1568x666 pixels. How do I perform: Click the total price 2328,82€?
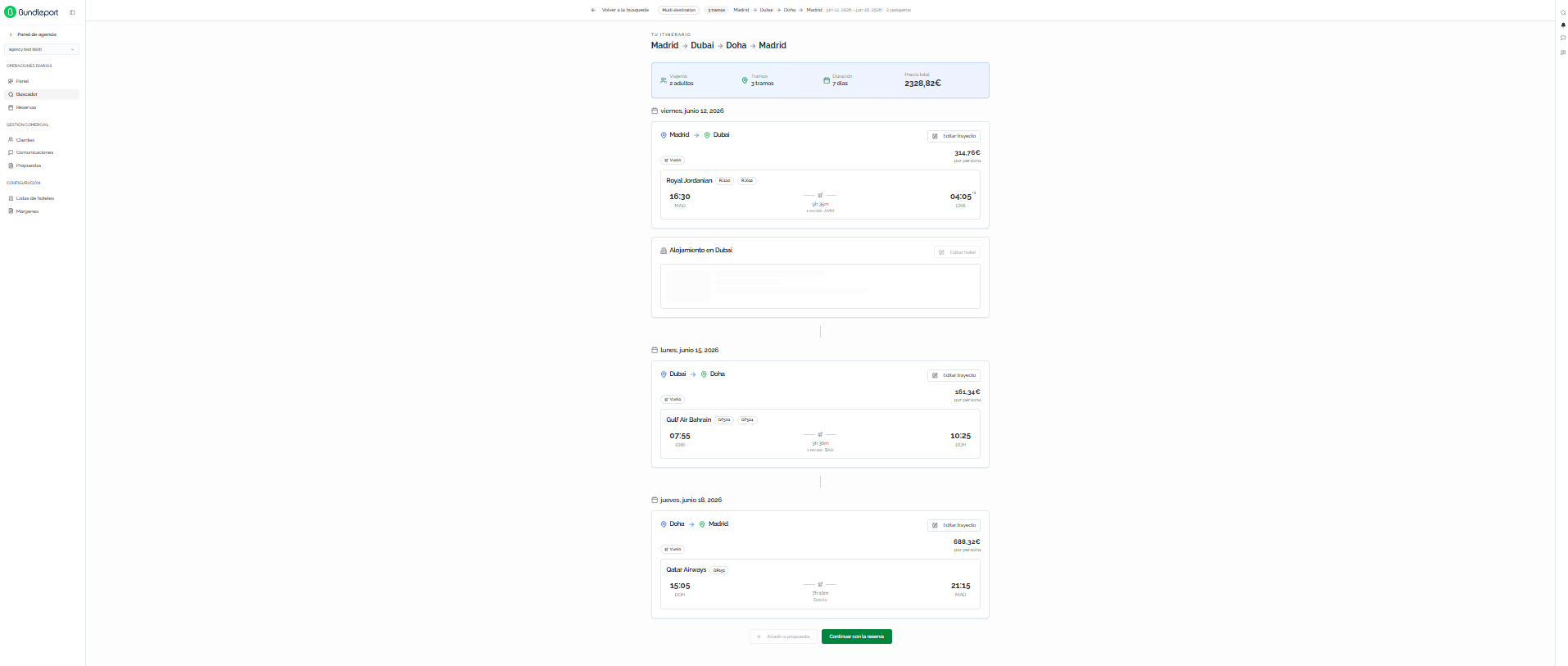click(922, 84)
